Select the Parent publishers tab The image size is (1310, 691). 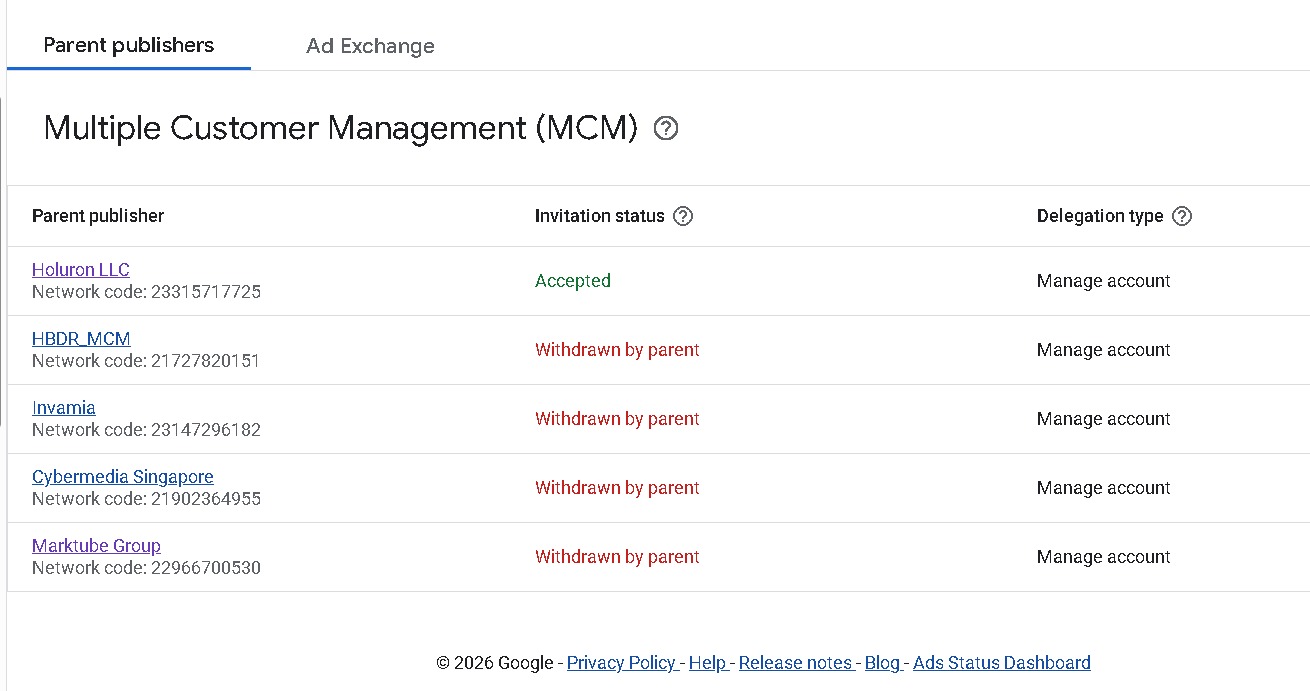pyautogui.click(x=129, y=45)
